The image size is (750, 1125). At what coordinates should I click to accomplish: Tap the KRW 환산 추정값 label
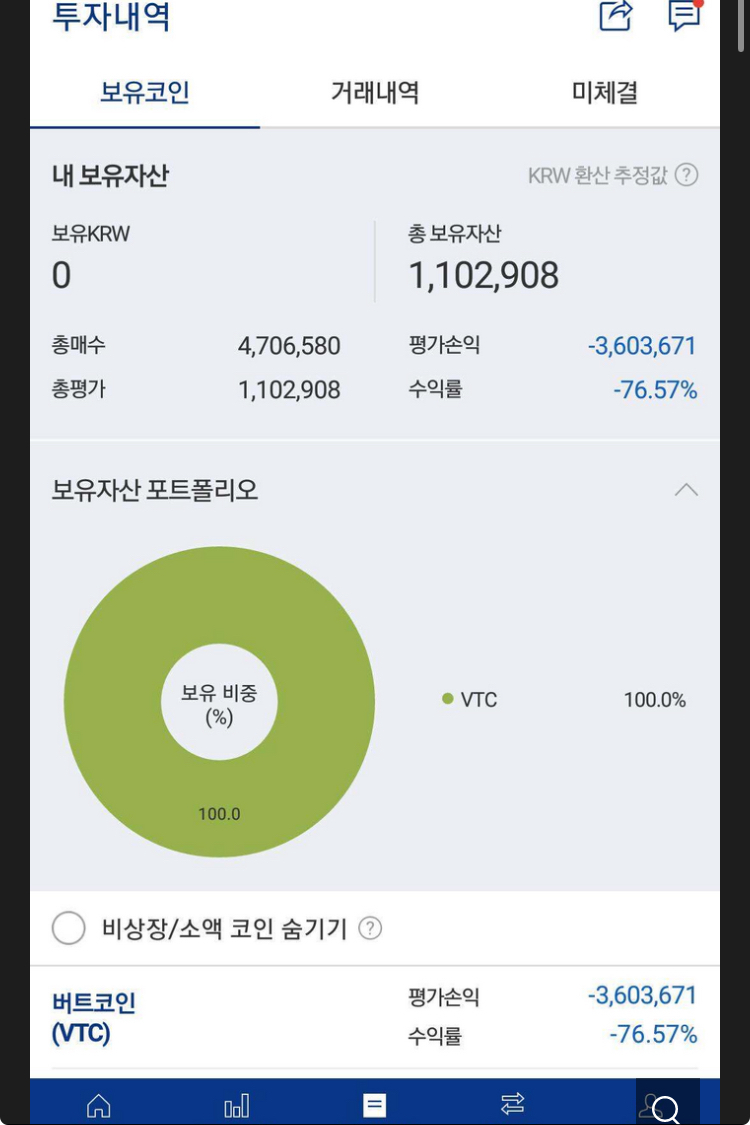(x=597, y=175)
